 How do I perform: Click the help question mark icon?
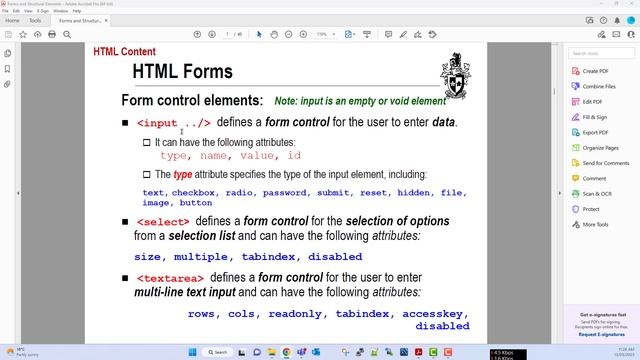coord(603,20)
